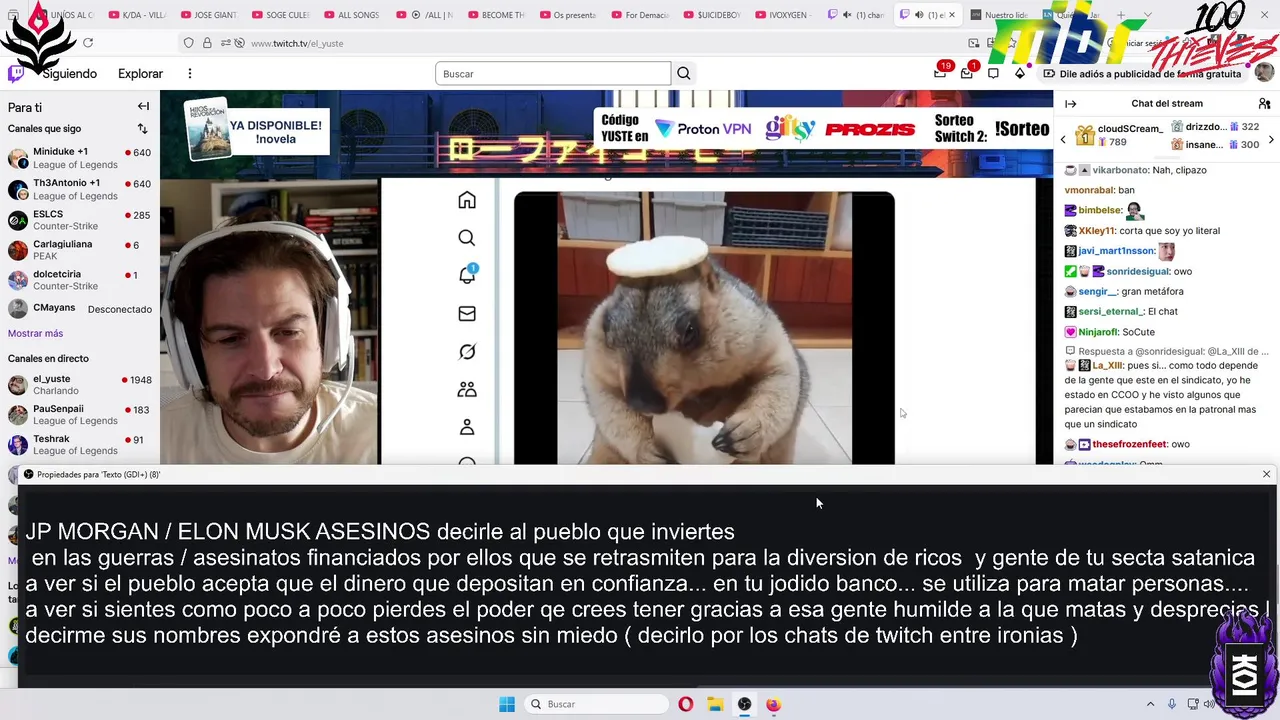Viewport: 1280px width, 720px height.
Task: Focus the Windows taskbar Buscar box
Action: click(x=596, y=704)
